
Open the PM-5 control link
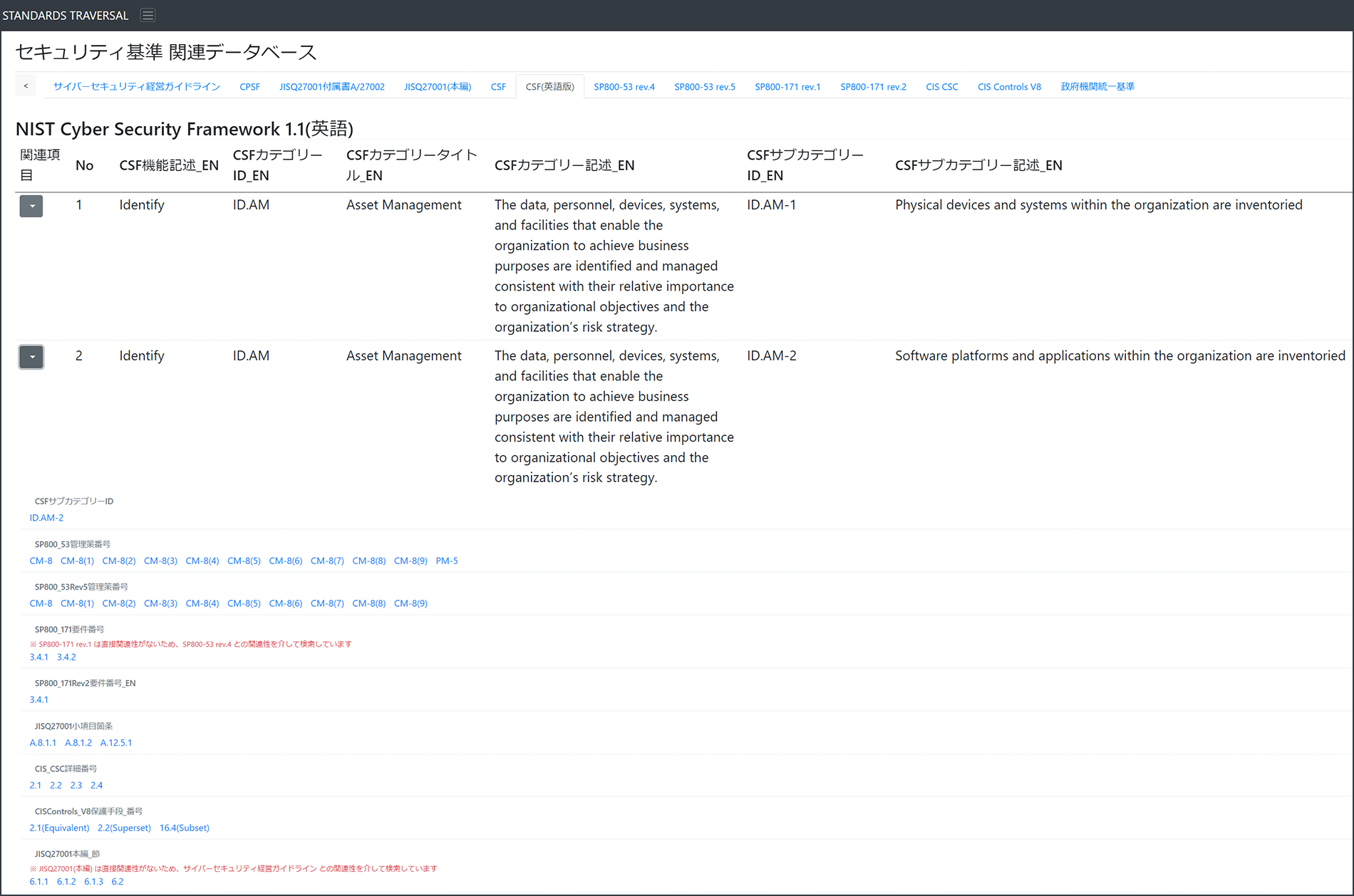(x=447, y=561)
